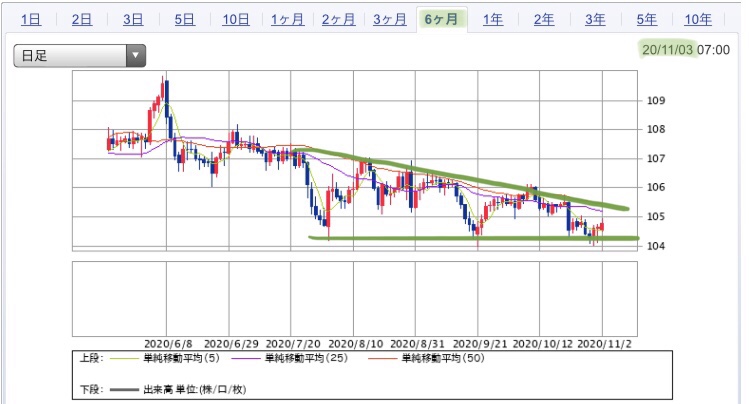The width and height of the screenshot is (749, 404).
Task: Show the 3ヶ月 chart period
Action: pyautogui.click(x=390, y=20)
